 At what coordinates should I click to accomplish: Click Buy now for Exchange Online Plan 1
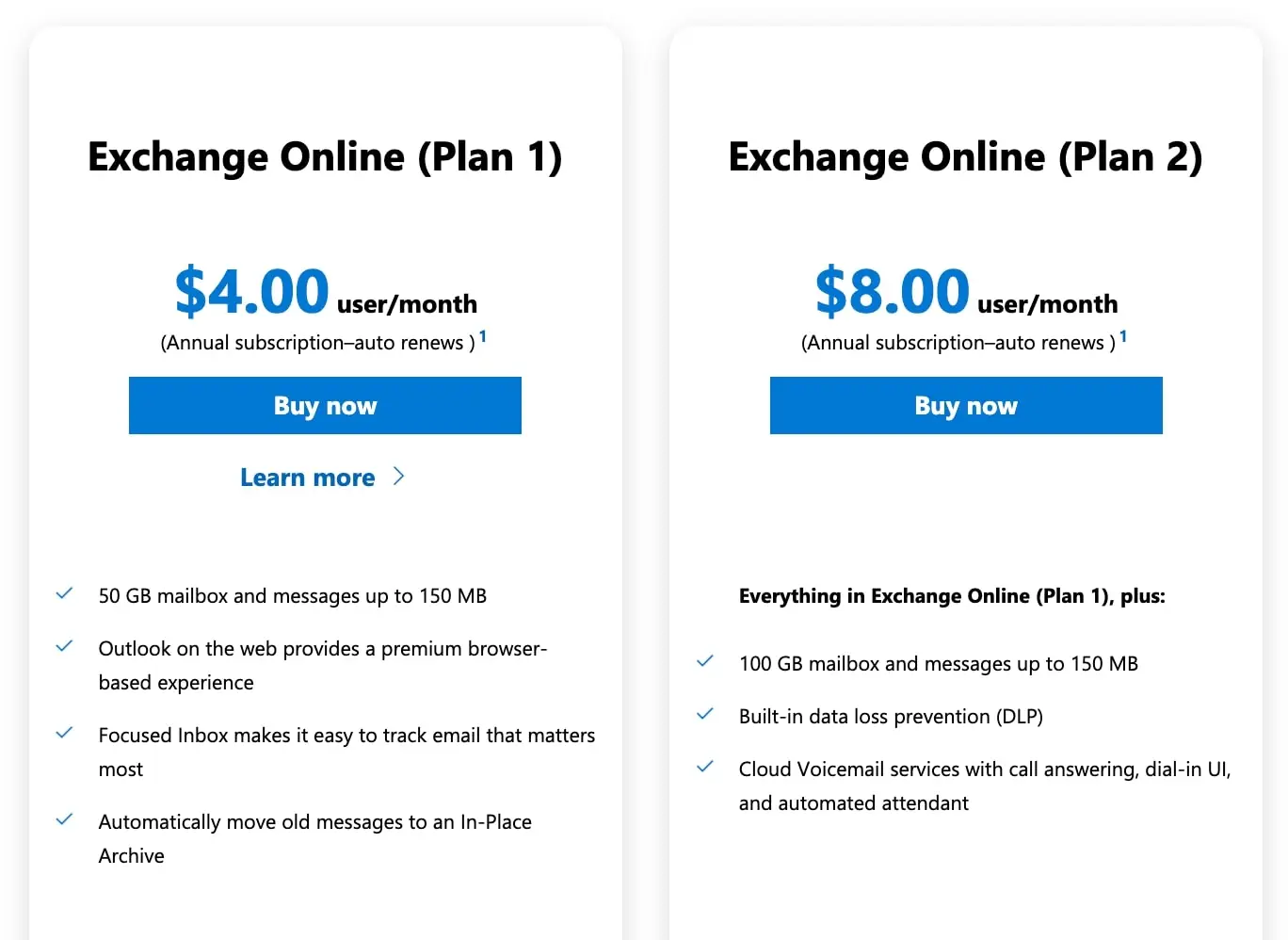point(325,406)
